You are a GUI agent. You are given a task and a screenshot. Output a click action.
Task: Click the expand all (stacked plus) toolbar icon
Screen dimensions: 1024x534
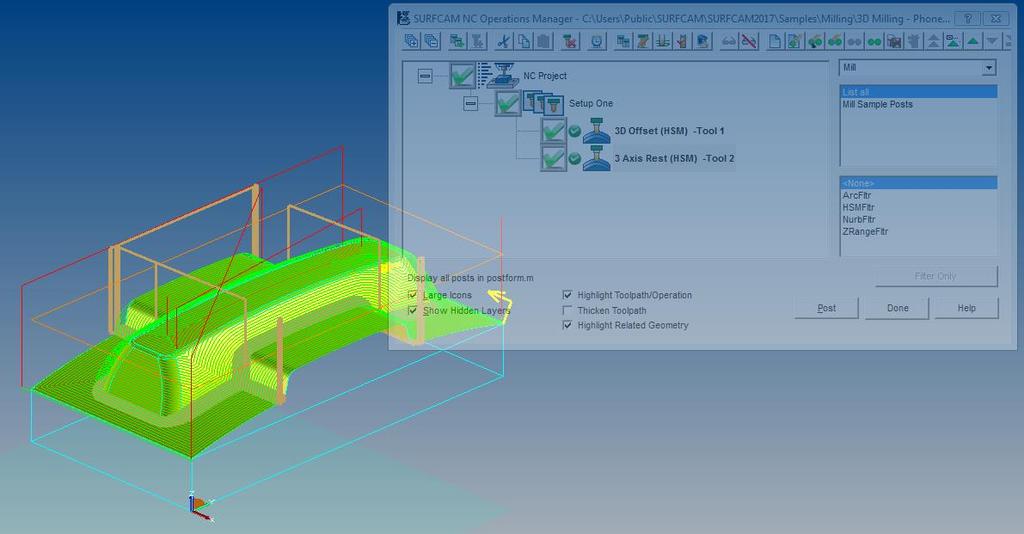tap(411, 41)
